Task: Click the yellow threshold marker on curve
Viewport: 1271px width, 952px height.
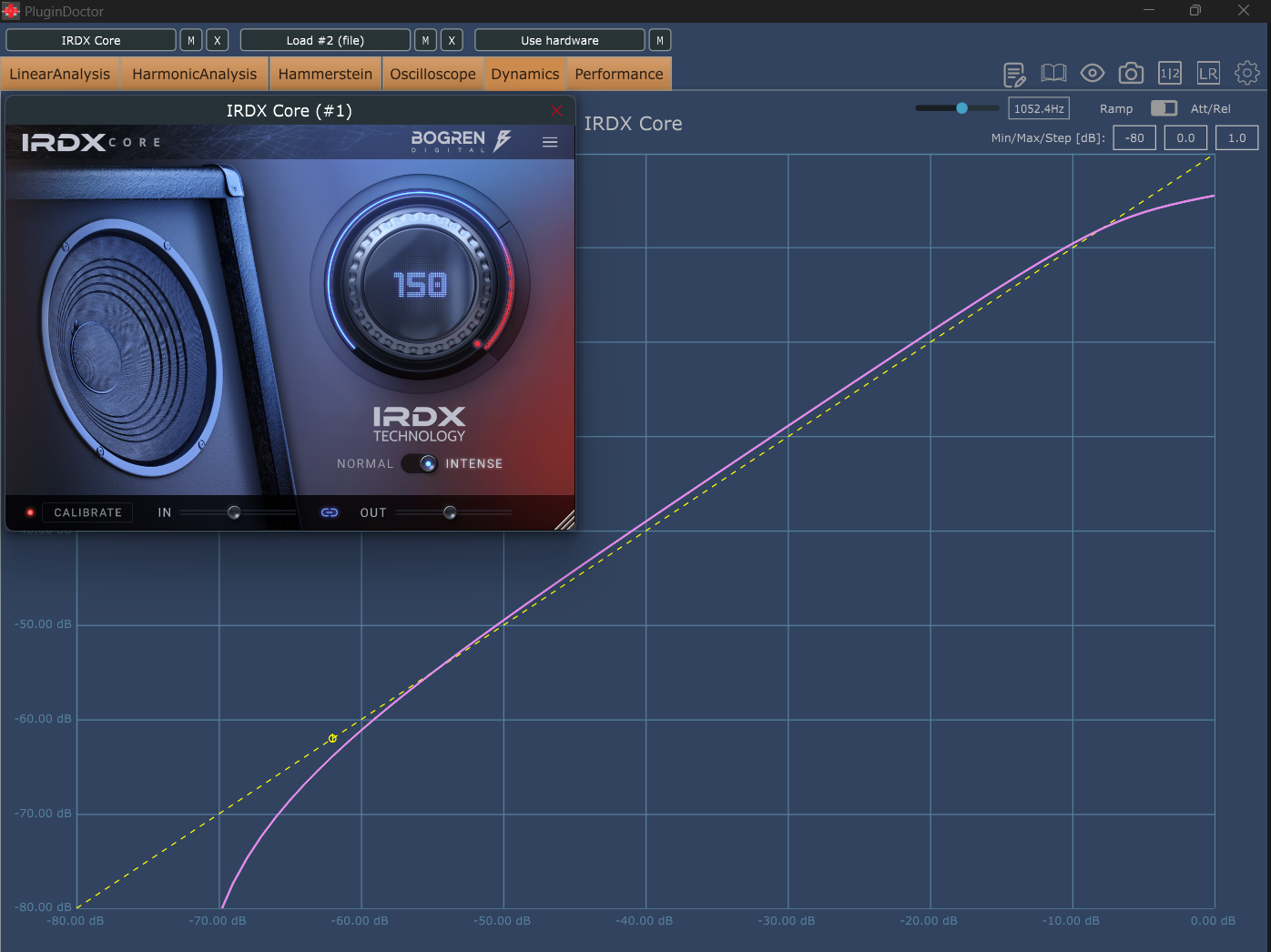Action: tap(332, 738)
